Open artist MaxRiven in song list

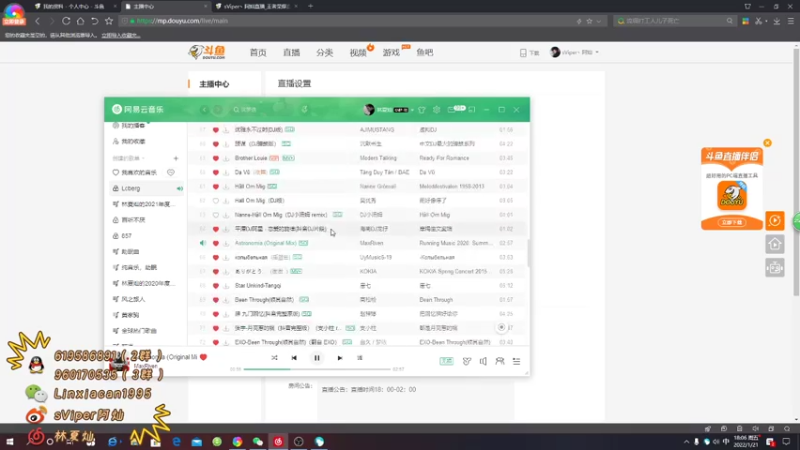click(371, 243)
